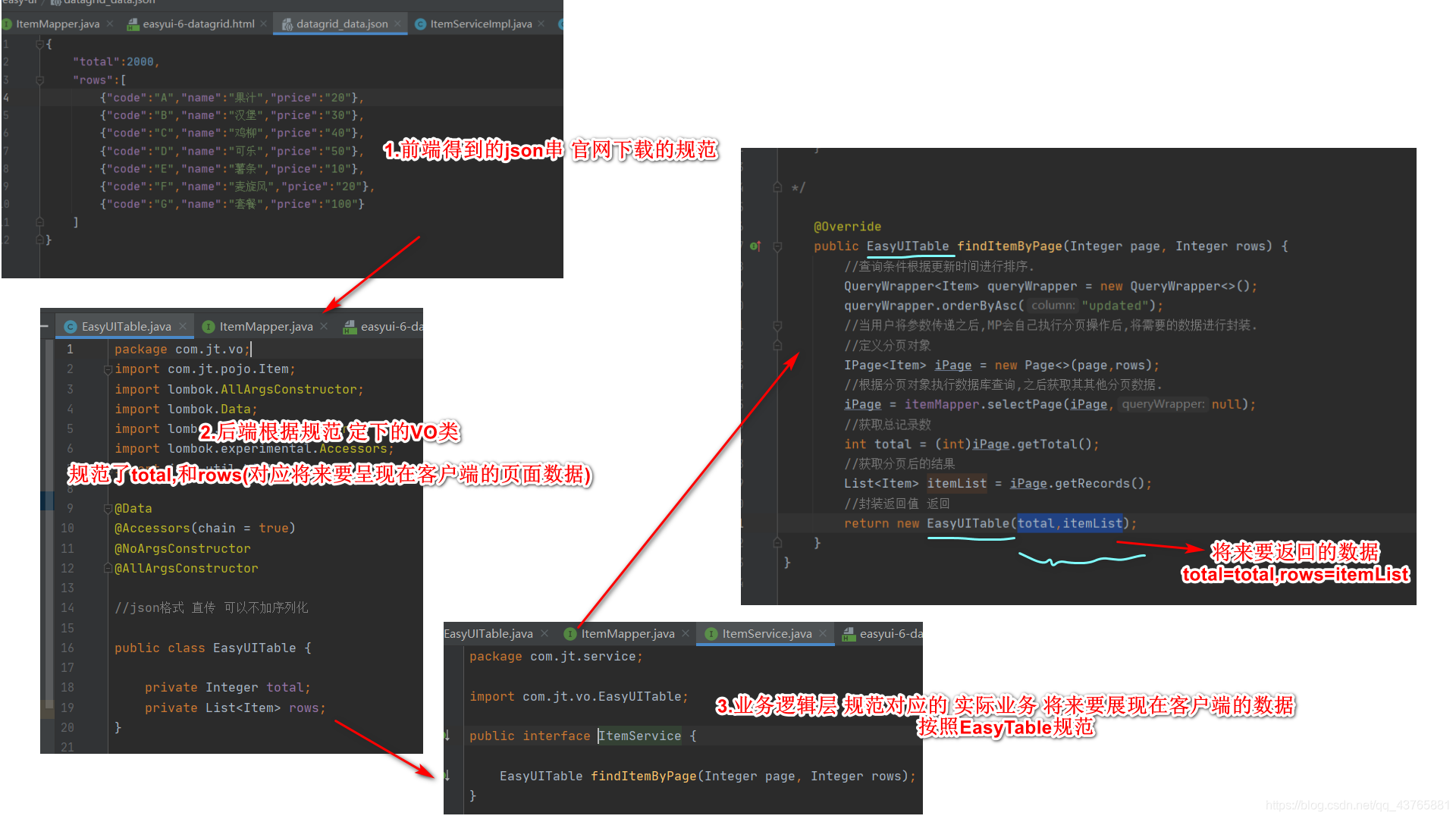Click itemMapper.selectPage call
Image resolution: width=1456 pixels, height=819 pixels.
point(1080,404)
